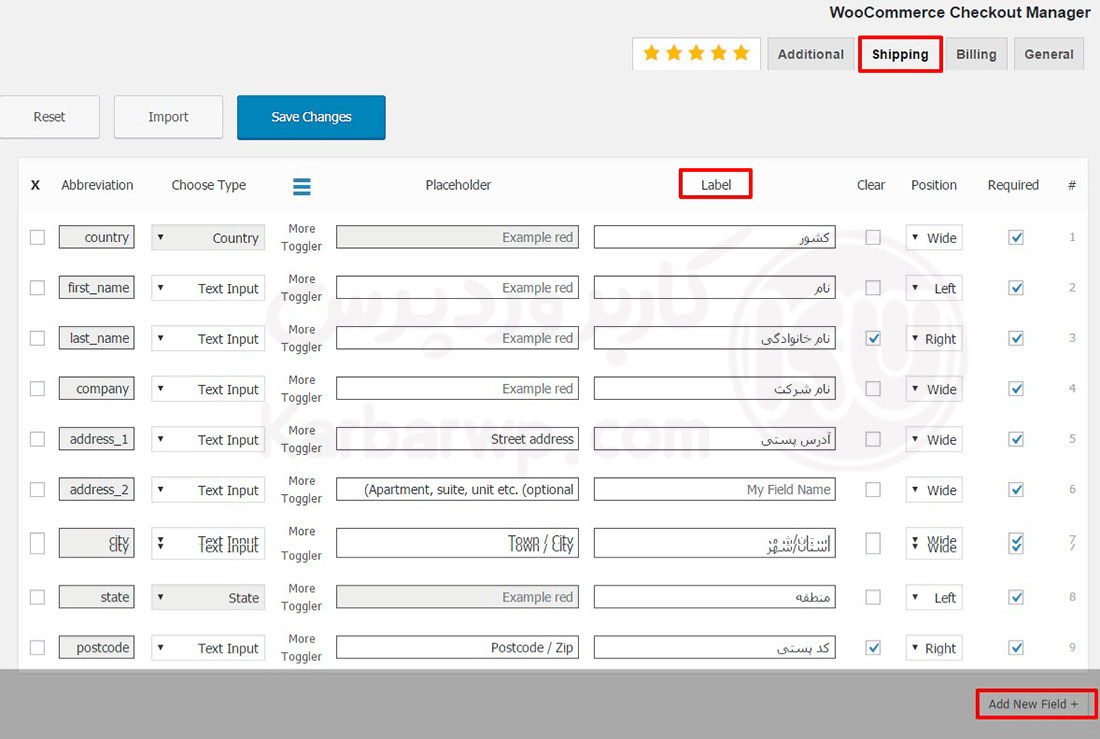The width and height of the screenshot is (1100, 739).
Task: Open Choose Type dropdown for postcode row
Action: [x=208, y=648]
